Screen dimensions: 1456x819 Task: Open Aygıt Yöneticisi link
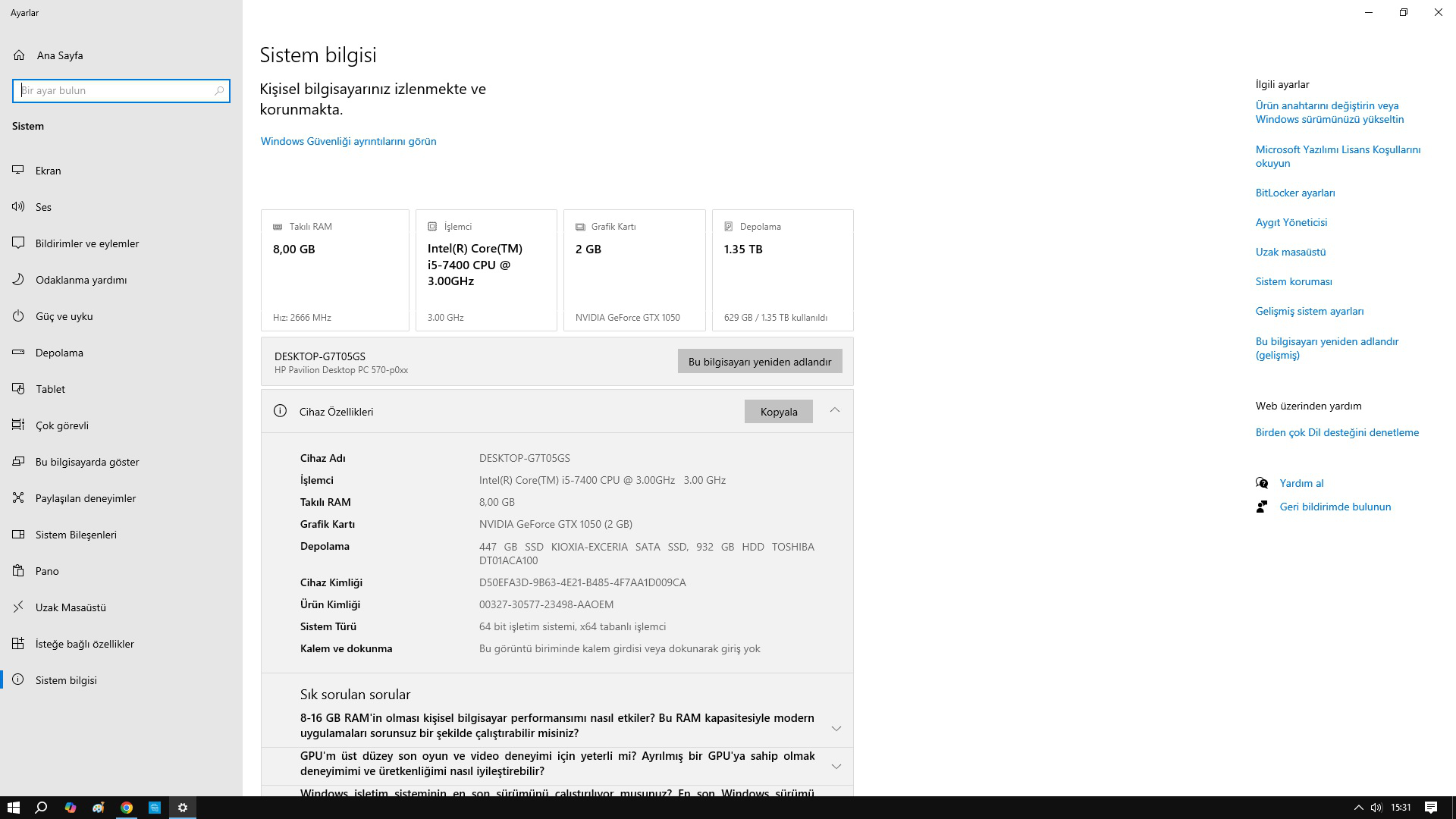point(1291,222)
